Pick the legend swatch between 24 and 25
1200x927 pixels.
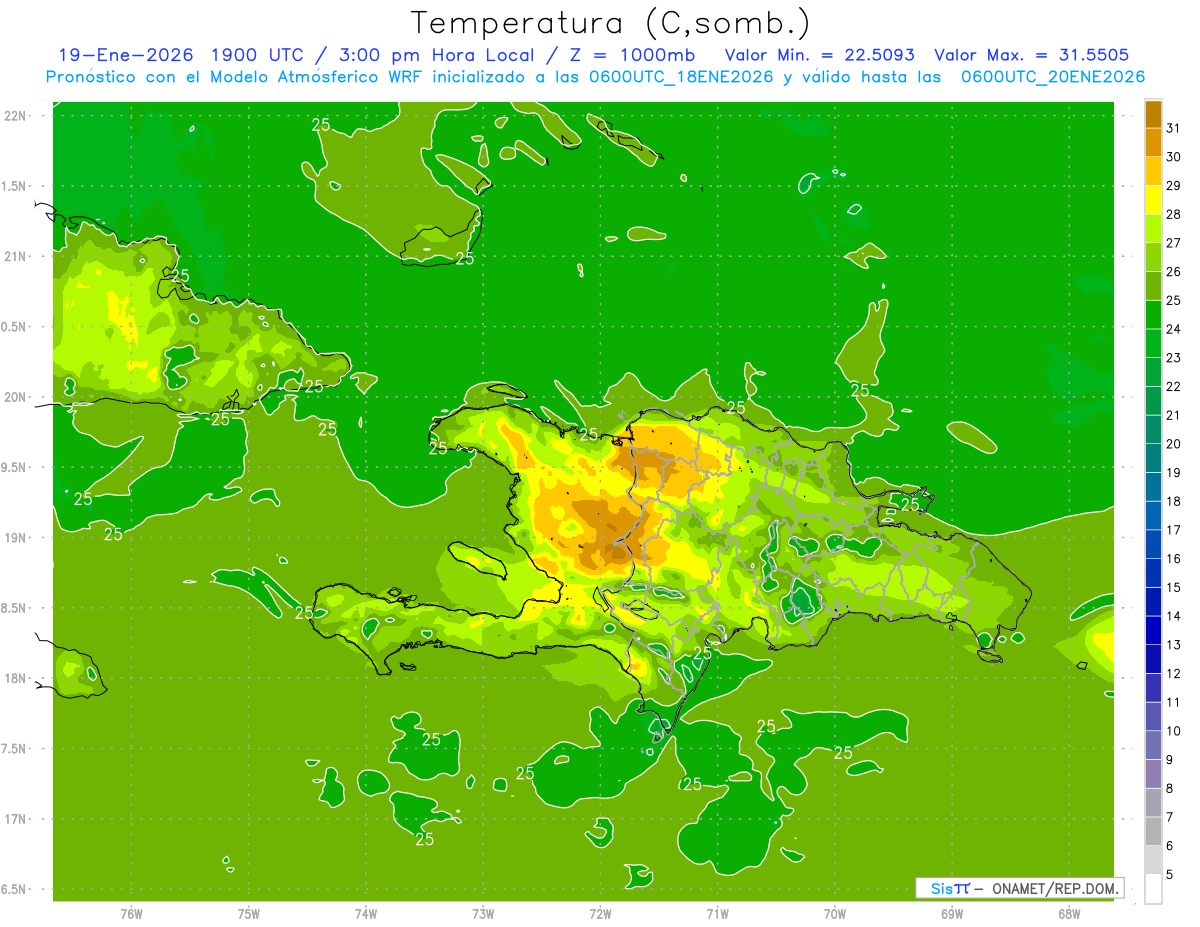pos(1153,314)
